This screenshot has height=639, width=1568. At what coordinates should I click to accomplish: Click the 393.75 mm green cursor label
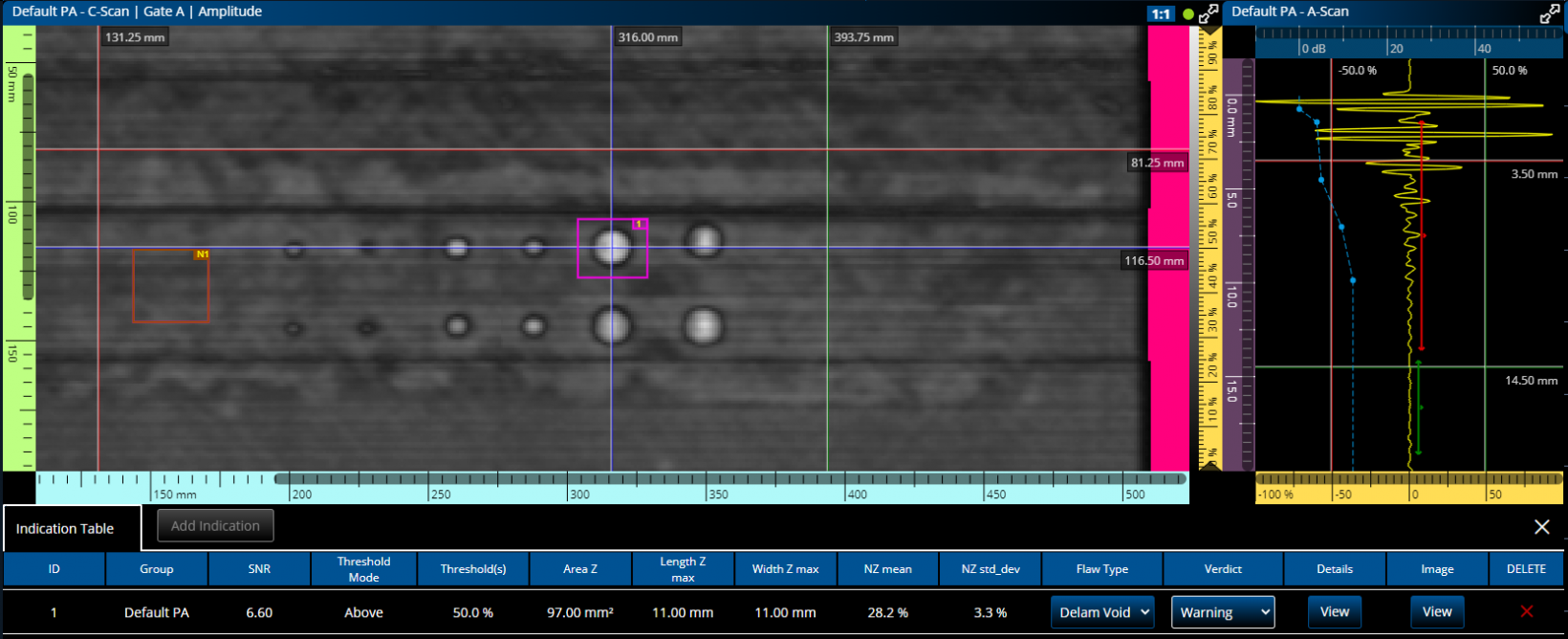[x=863, y=37]
